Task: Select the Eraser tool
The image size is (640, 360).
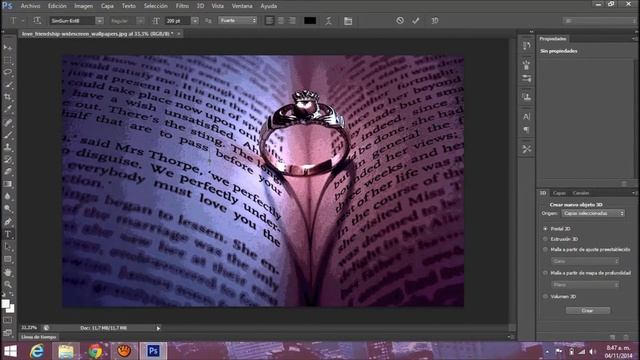Action: coord(8,171)
